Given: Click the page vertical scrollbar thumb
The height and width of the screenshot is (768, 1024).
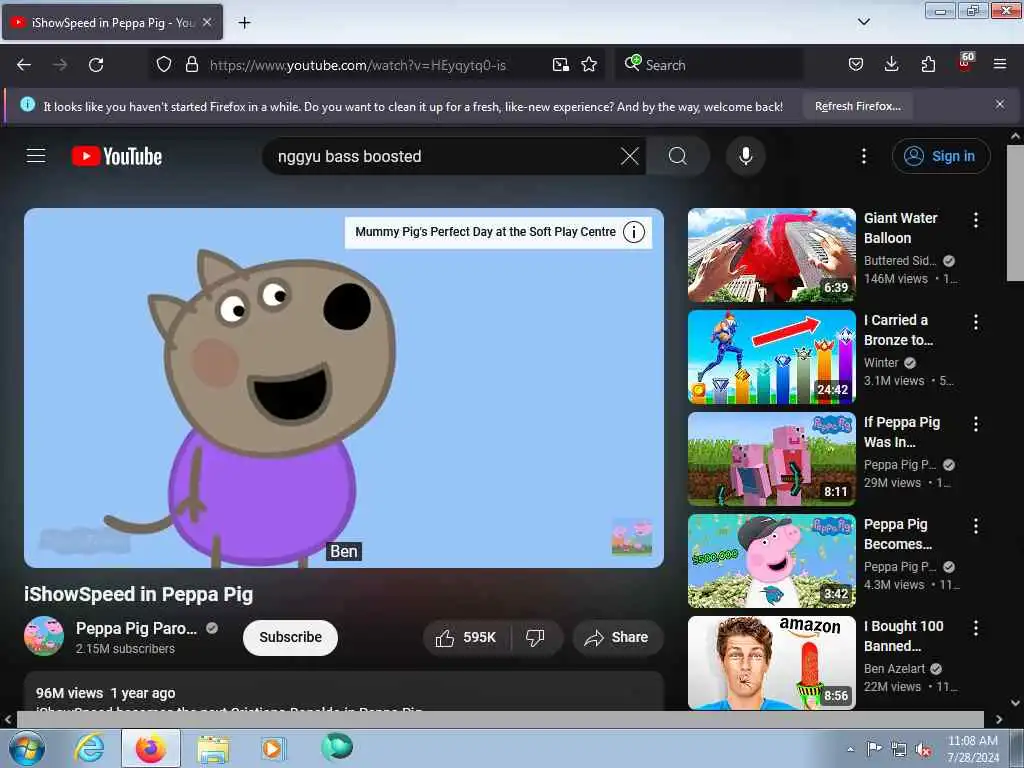Looking at the screenshot, I should (x=1015, y=213).
